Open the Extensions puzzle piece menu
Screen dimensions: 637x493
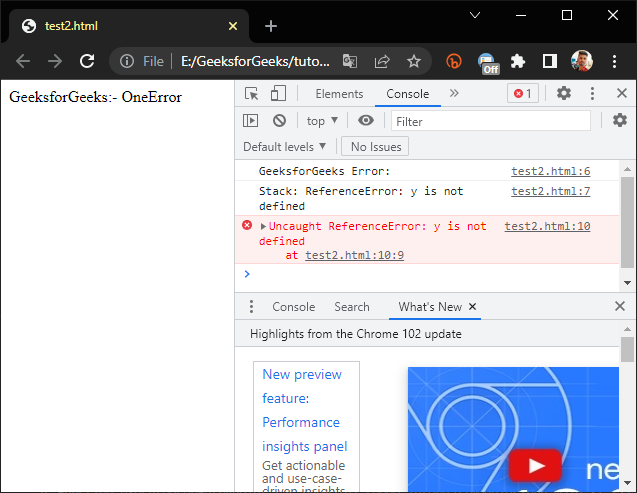(518, 61)
